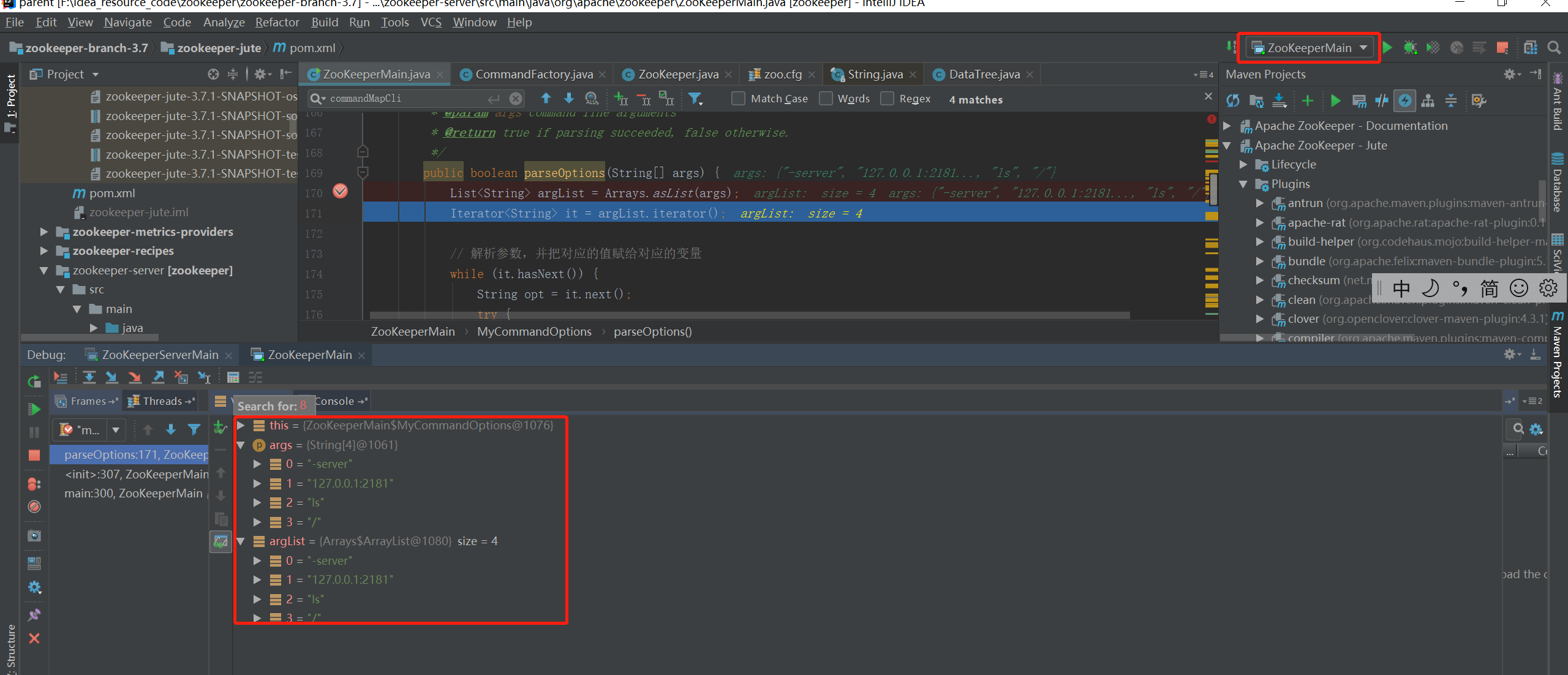Open Database side tool window
This screenshot has height=675, width=1568.
click(x=1558, y=183)
